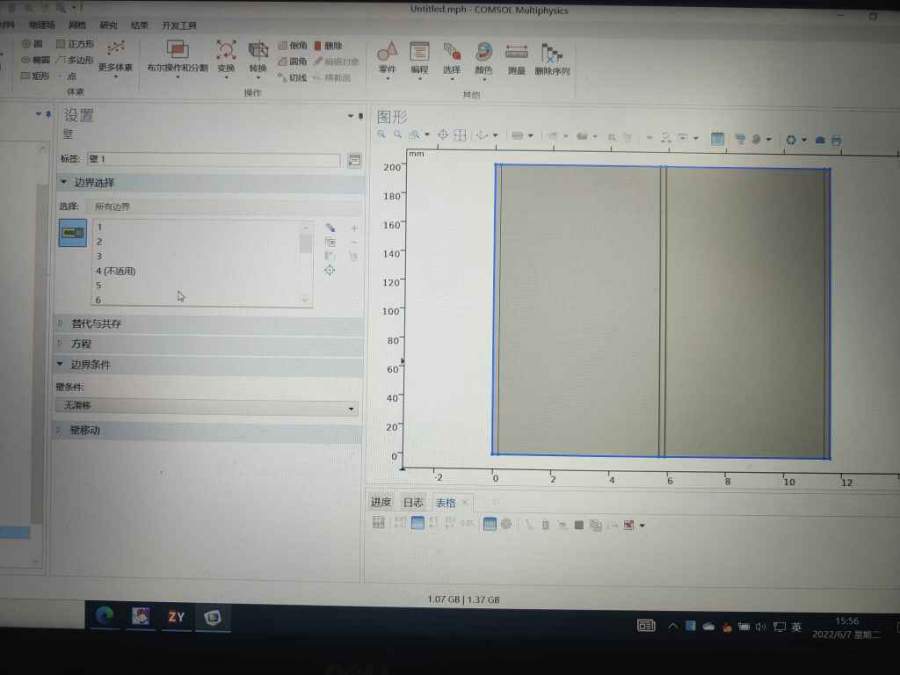Apply the 倒角 (Chamfer) operation
The height and width of the screenshot is (675, 900).
click(293, 45)
